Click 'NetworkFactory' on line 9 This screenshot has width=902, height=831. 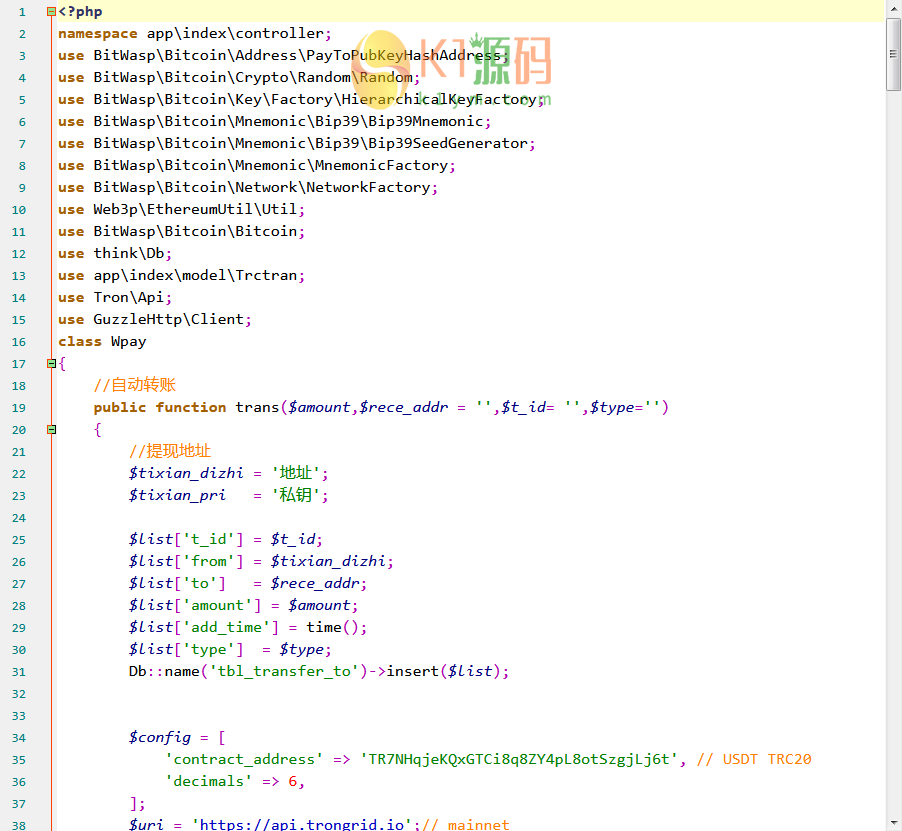[368, 187]
